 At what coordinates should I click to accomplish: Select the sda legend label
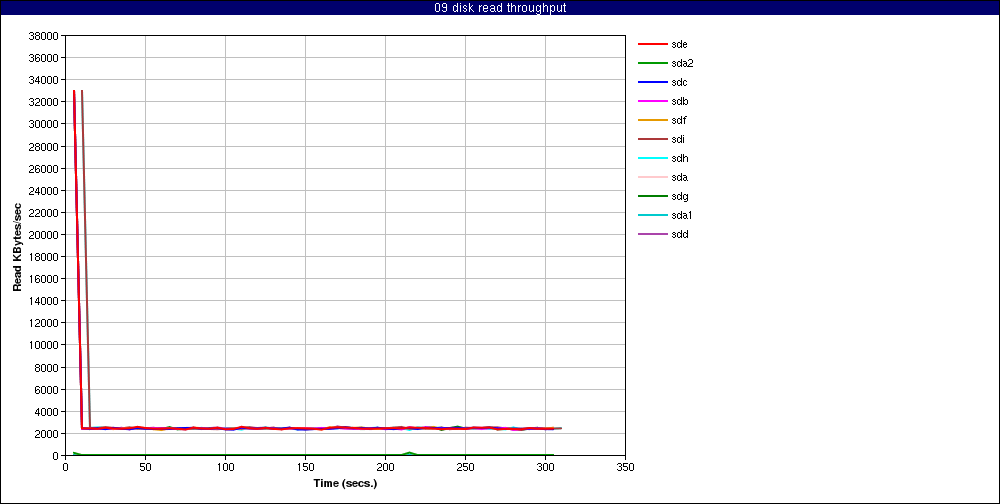(679, 177)
